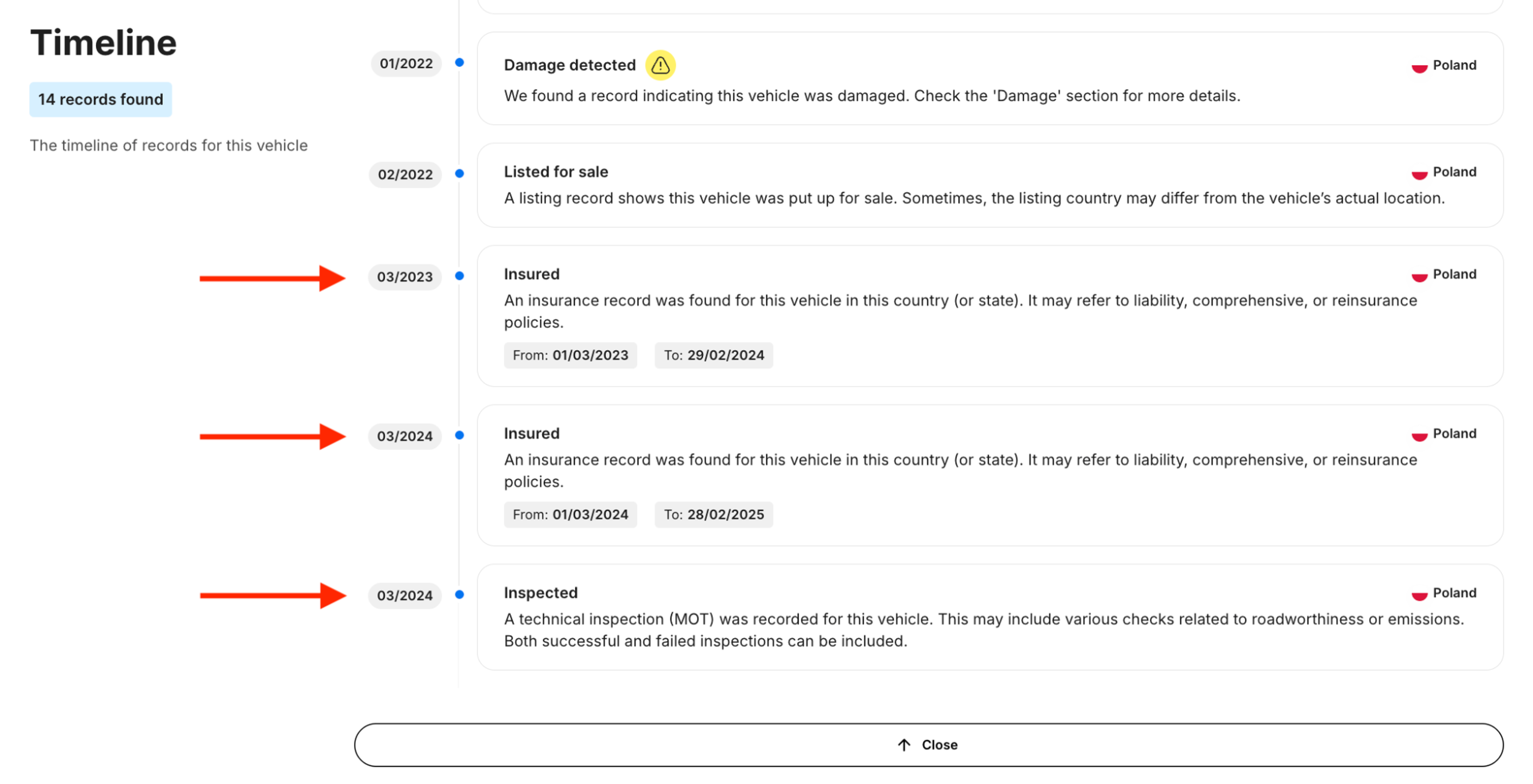This screenshot has height=784, width=1533.
Task: Click the damaged vehicle record description text
Action: tap(872, 96)
